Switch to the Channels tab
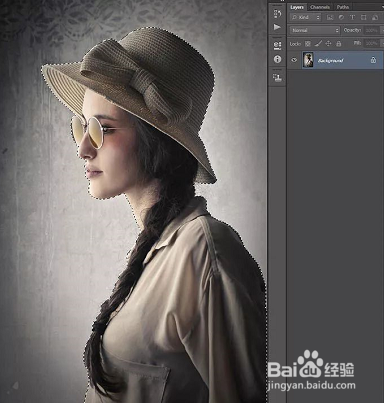Viewport: 384px width, 403px height. pyautogui.click(x=320, y=7)
